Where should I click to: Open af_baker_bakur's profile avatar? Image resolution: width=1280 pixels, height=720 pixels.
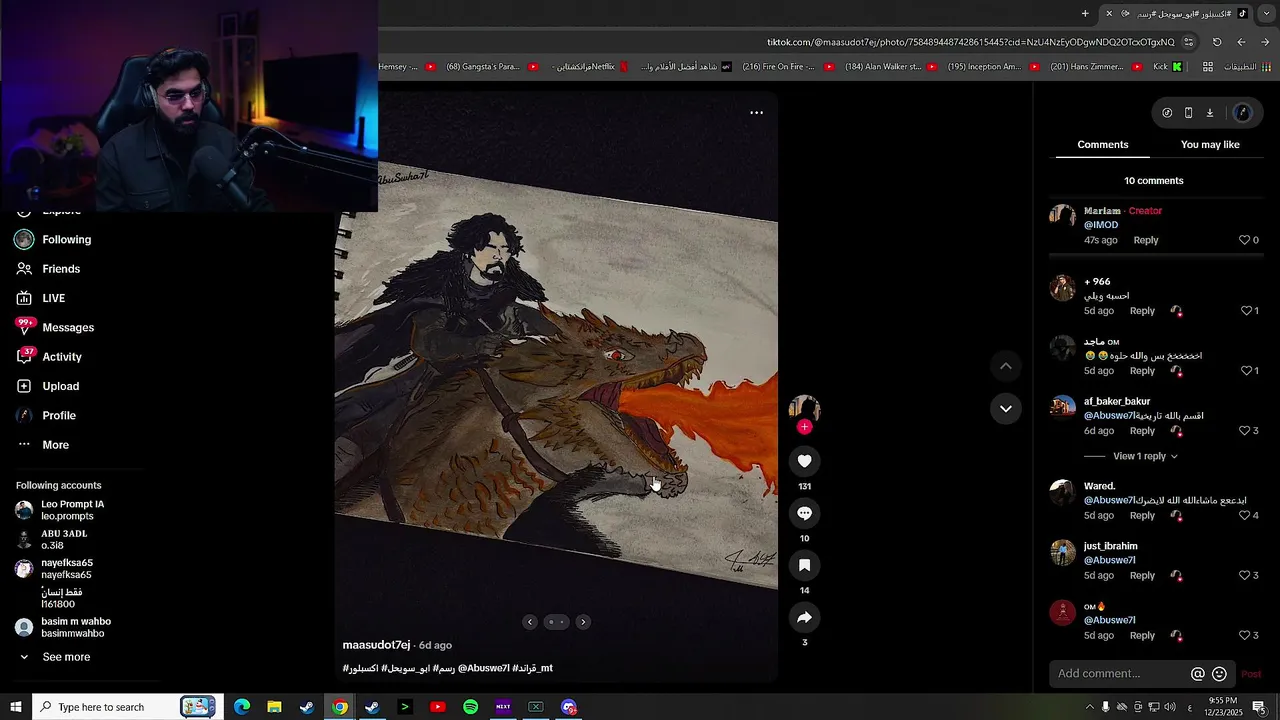point(1062,407)
